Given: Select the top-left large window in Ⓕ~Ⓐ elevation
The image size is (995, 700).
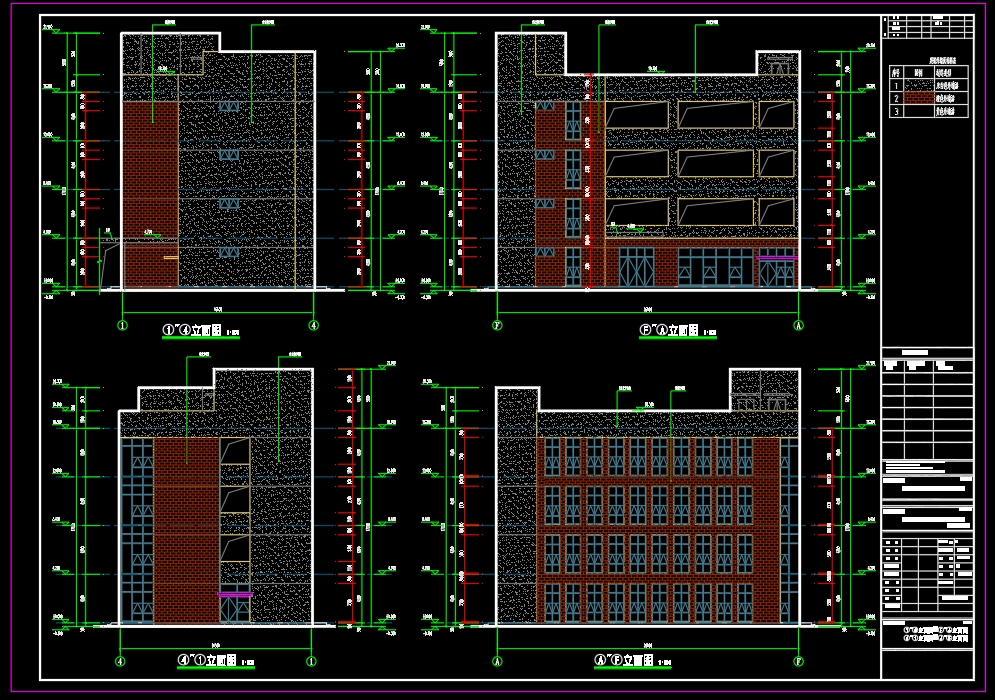Looking at the screenshot, I should pos(636,114).
